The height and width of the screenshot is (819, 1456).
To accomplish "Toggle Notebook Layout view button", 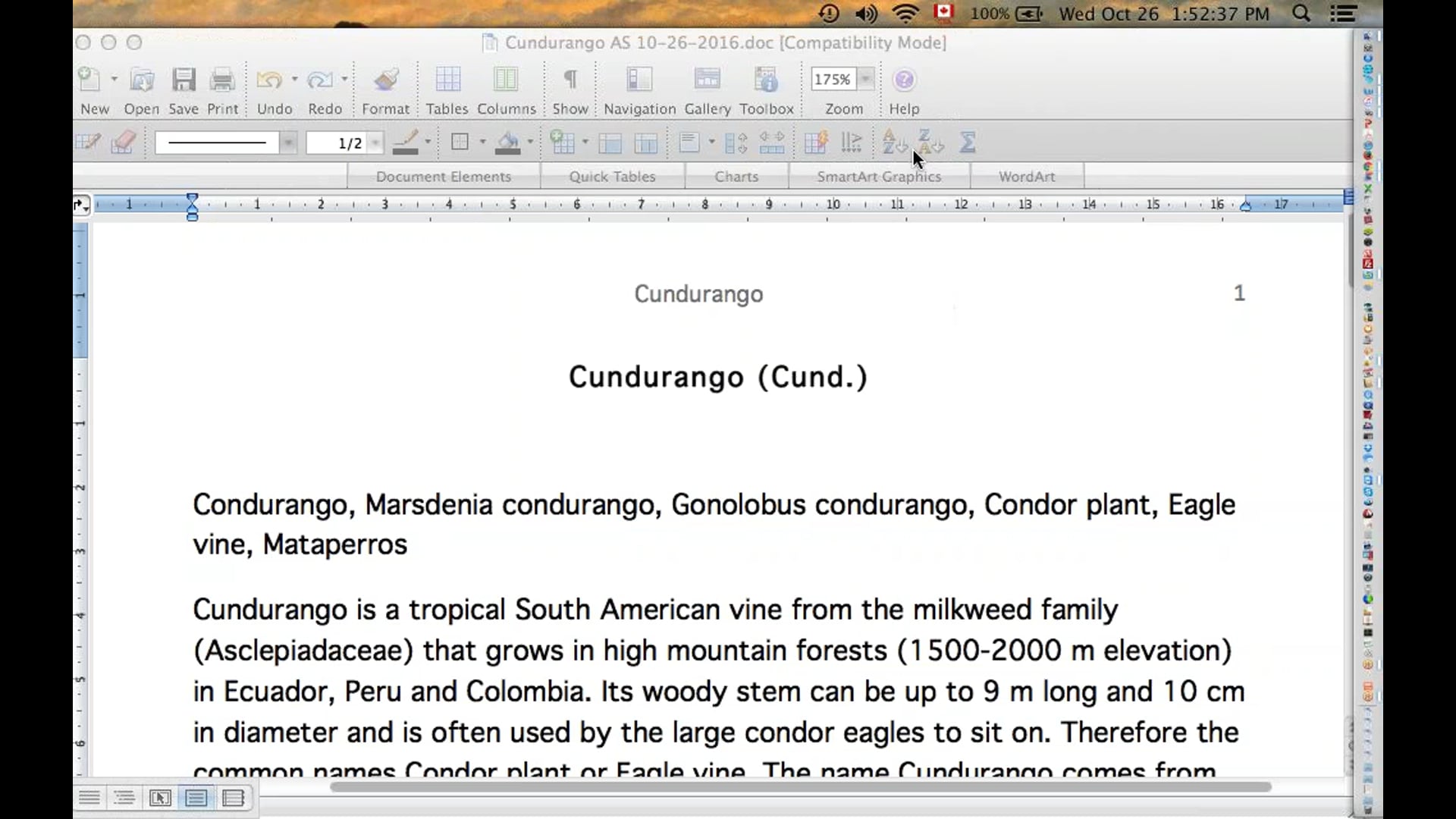I will 233,798.
